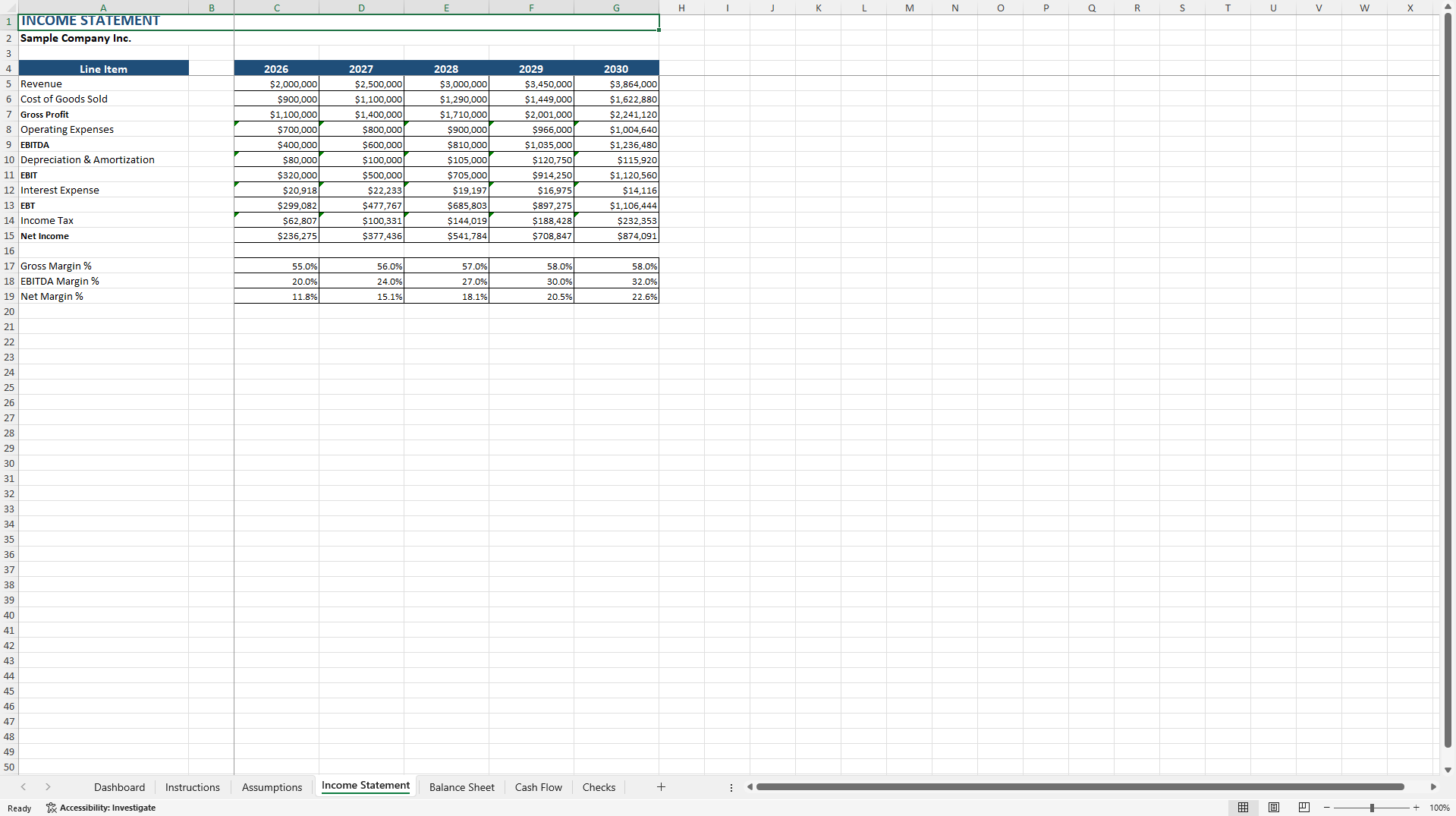Click the horizontal scroll left arrow
Screen dimensions: 1456x816
pos(750,787)
